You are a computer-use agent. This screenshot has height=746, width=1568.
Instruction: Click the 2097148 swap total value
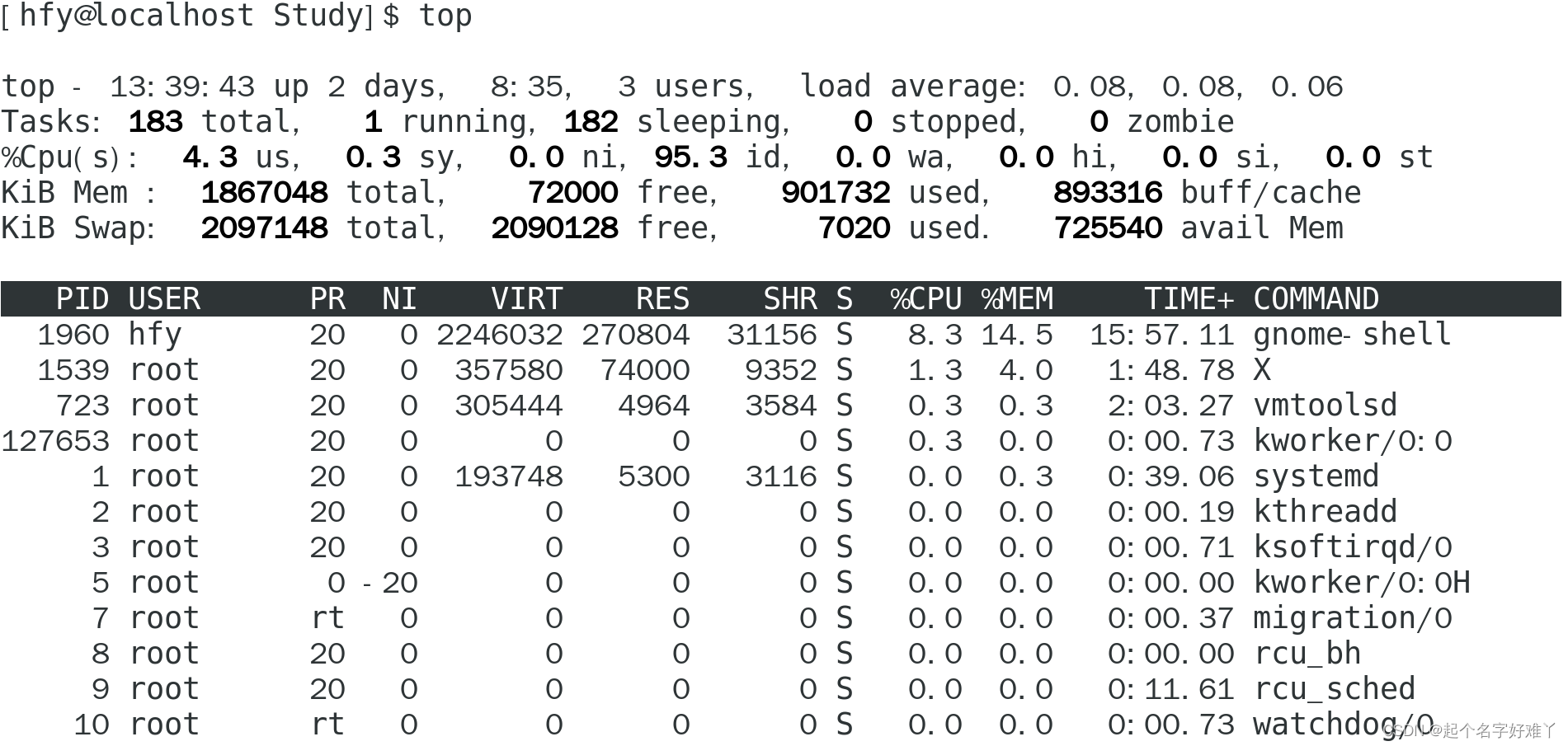click(264, 228)
